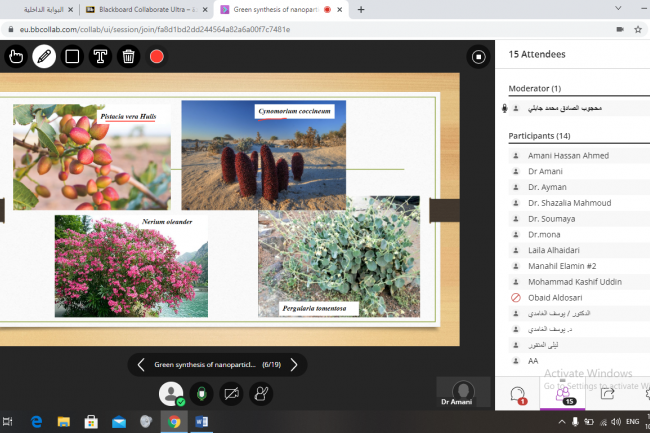This screenshot has height=433, width=650.
Task: Advance to next slide arrow
Action: [294, 365]
